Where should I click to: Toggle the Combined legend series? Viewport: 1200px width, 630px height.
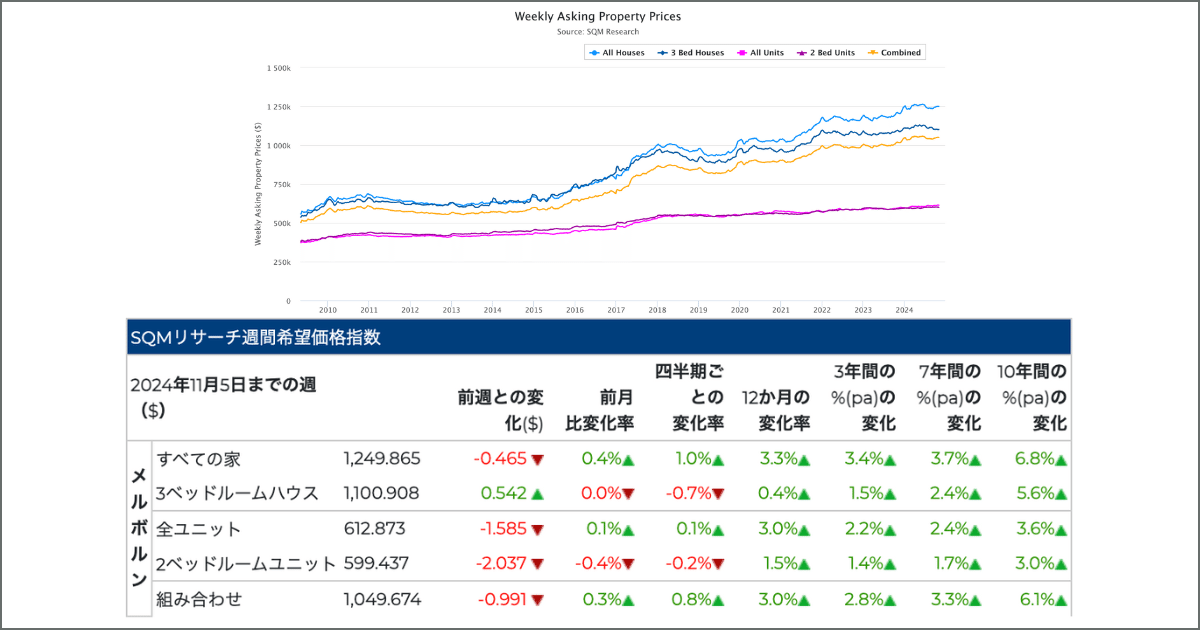coord(894,52)
